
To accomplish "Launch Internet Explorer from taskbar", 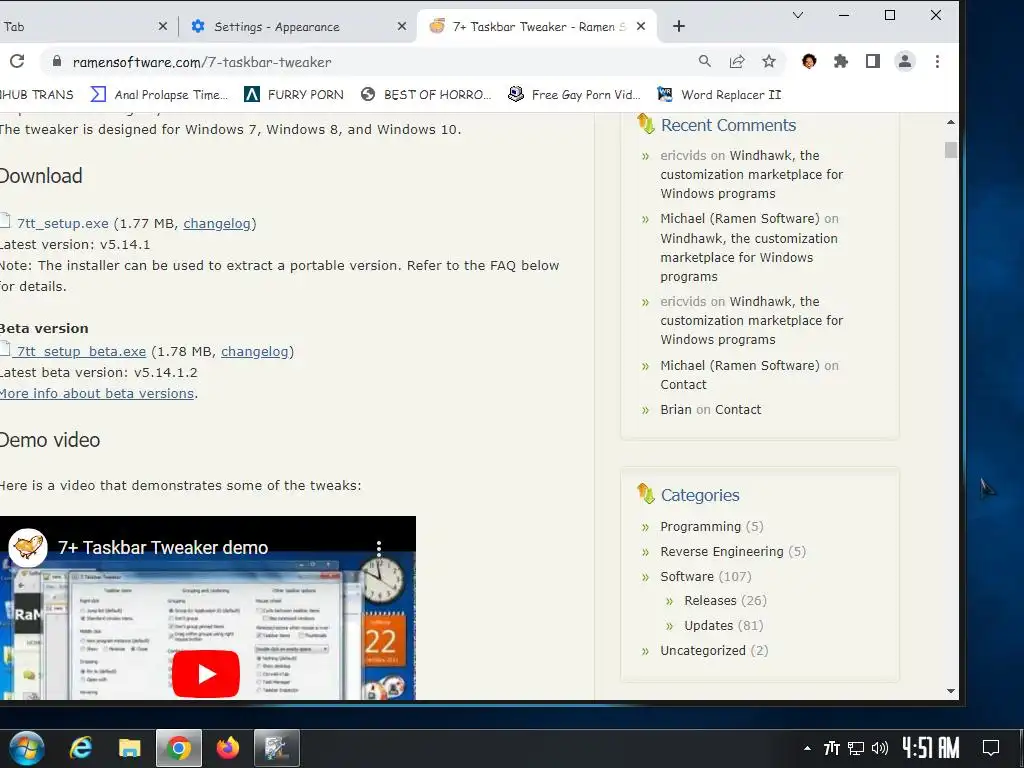I will (x=81, y=748).
